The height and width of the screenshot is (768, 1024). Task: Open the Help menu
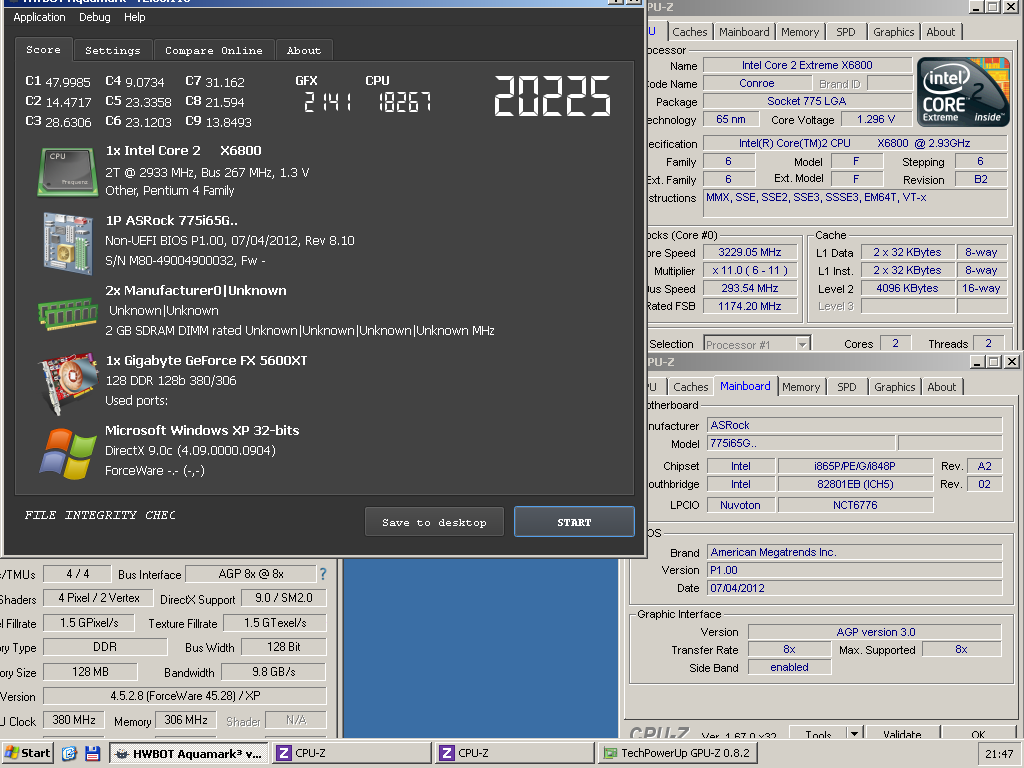[135, 17]
